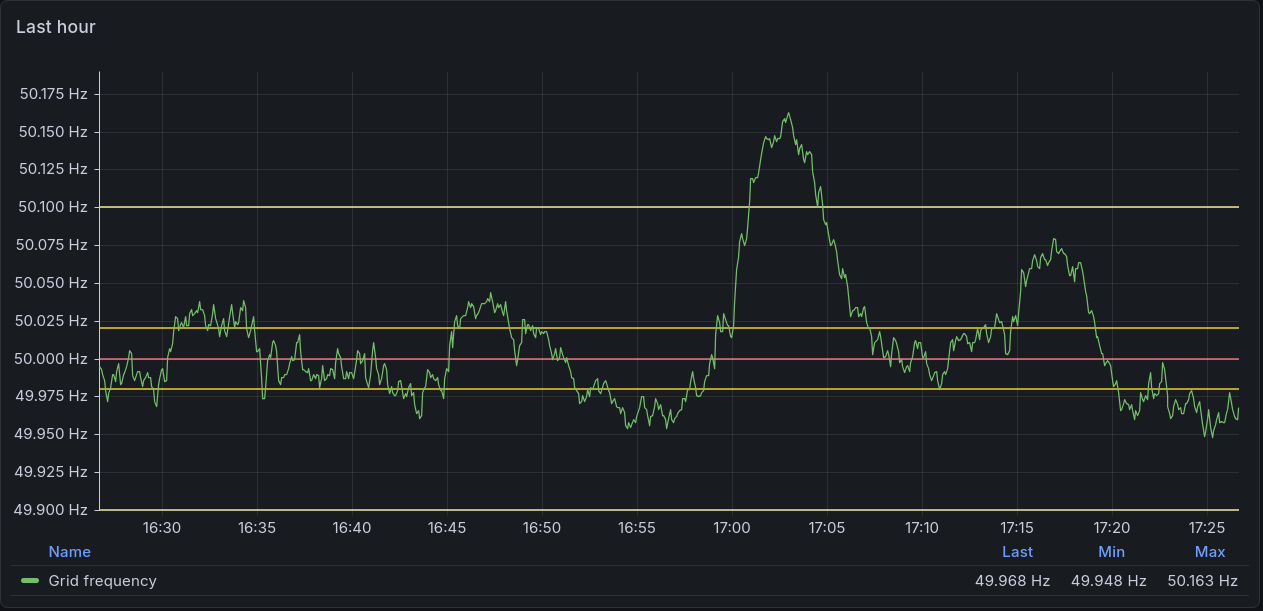Screen dimensions: 1263x611
Task: Sort legend by Min column header
Action: pos(1111,552)
